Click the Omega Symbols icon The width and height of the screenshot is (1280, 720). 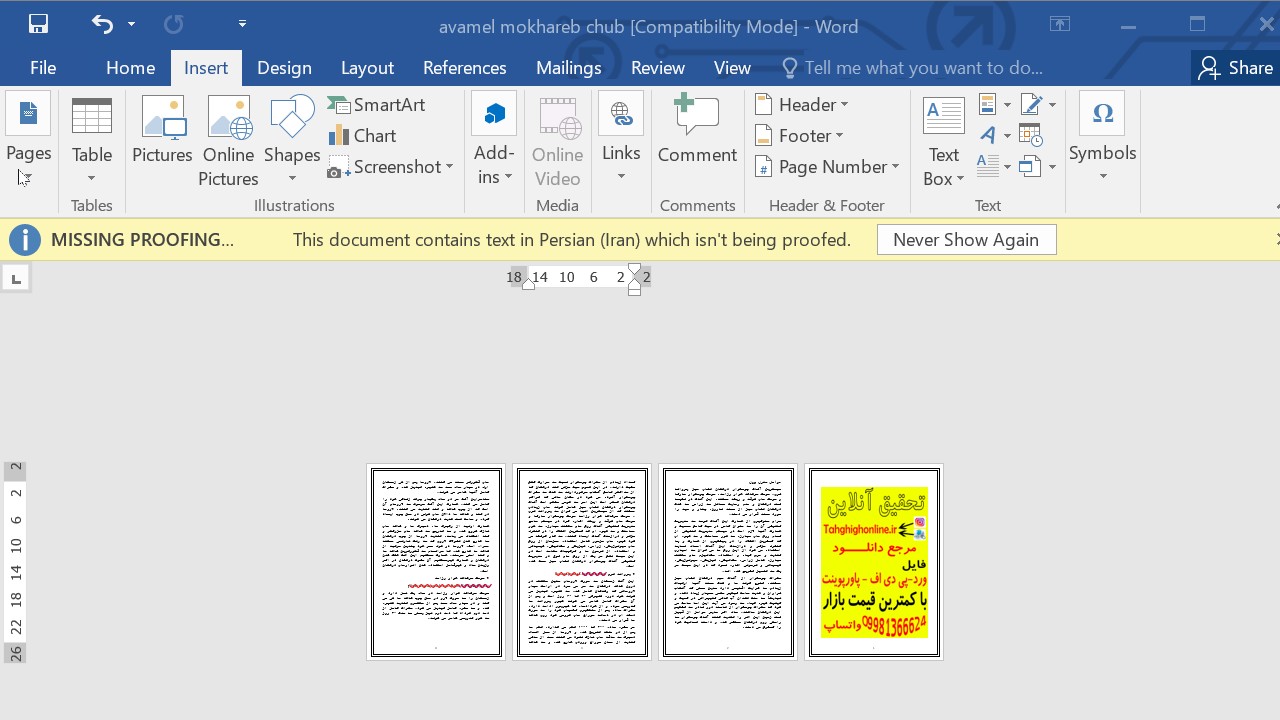click(x=1103, y=114)
